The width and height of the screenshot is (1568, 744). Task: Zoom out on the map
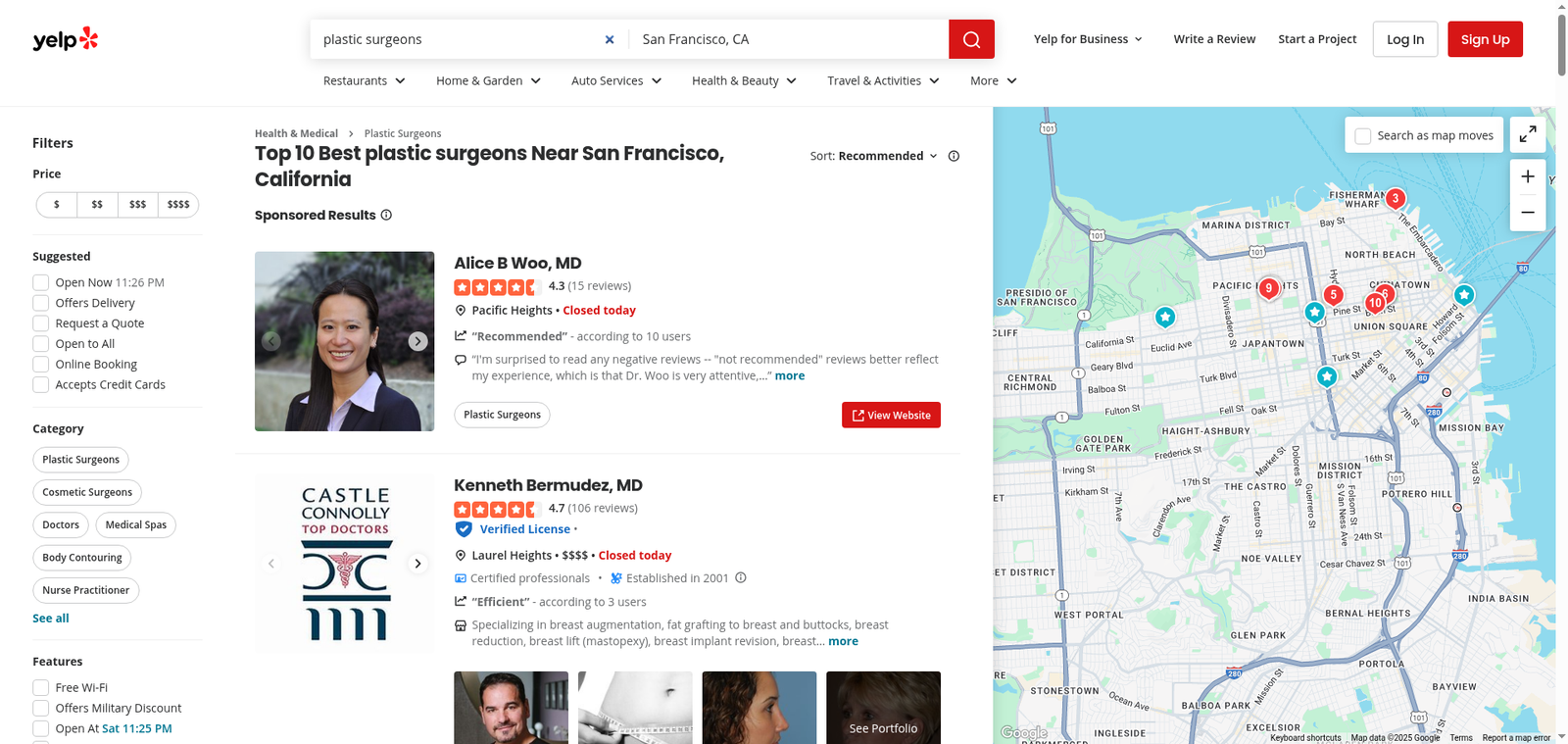1528,213
